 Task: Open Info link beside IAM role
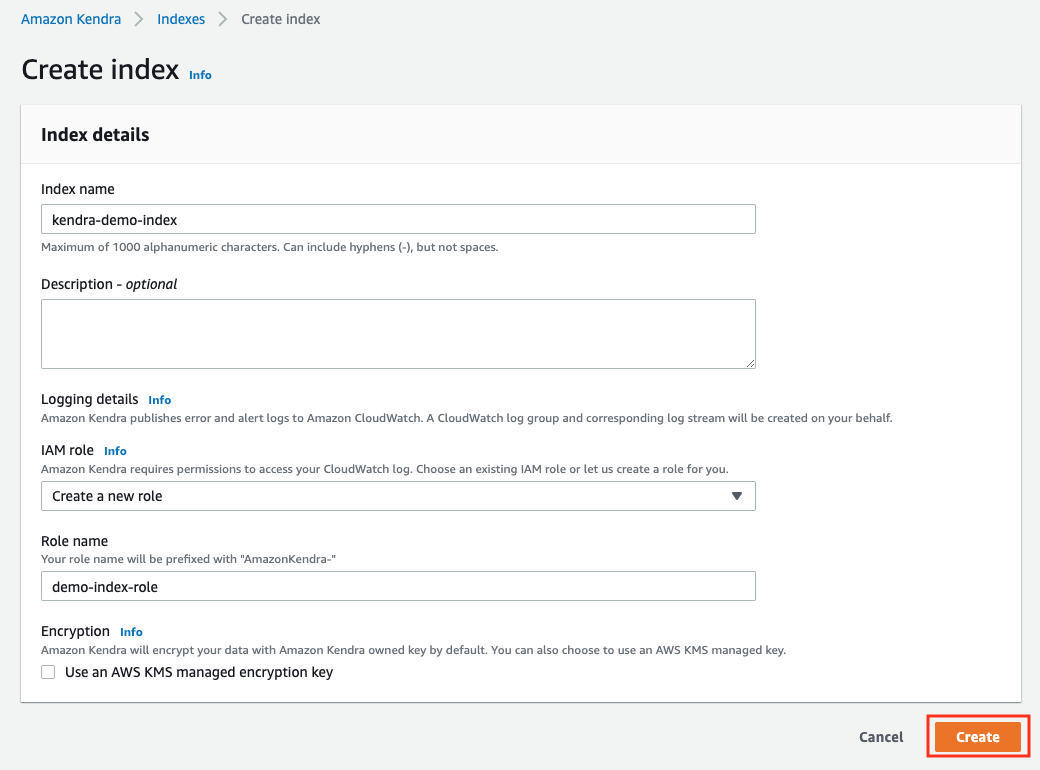click(x=115, y=451)
